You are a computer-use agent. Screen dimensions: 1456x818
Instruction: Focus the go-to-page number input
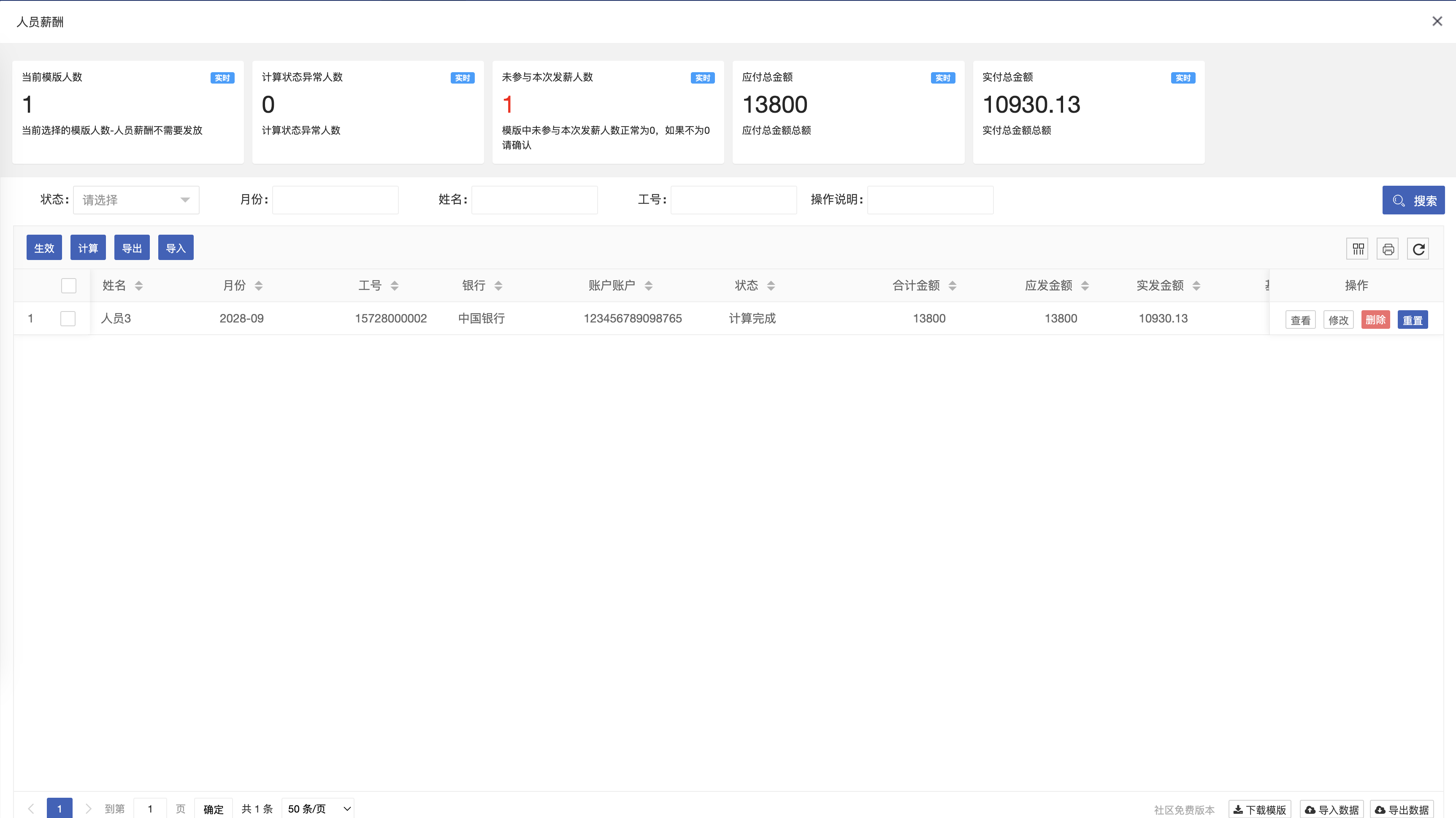pos(150,809)
